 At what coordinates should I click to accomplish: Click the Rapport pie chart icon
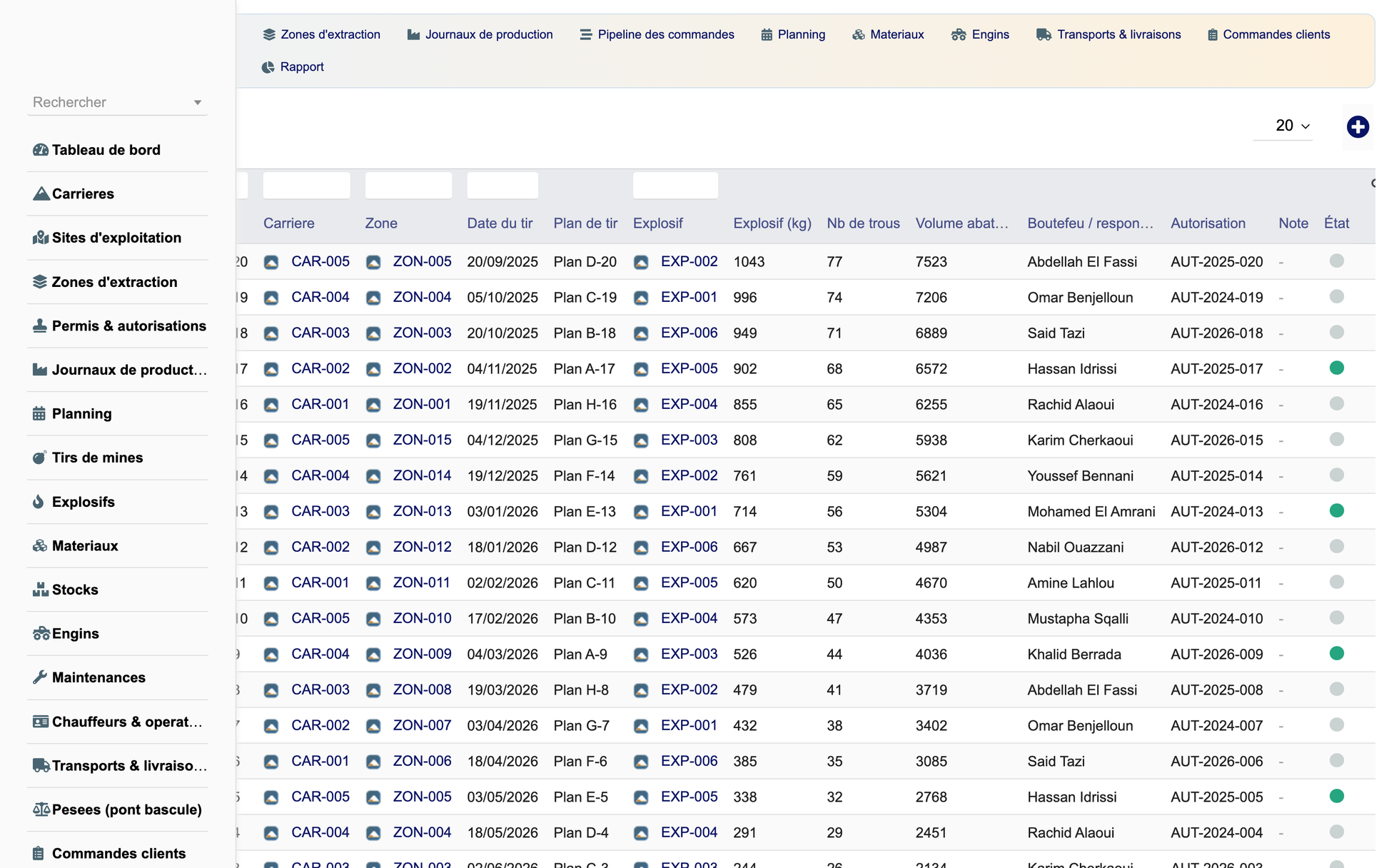pos(268,67)
